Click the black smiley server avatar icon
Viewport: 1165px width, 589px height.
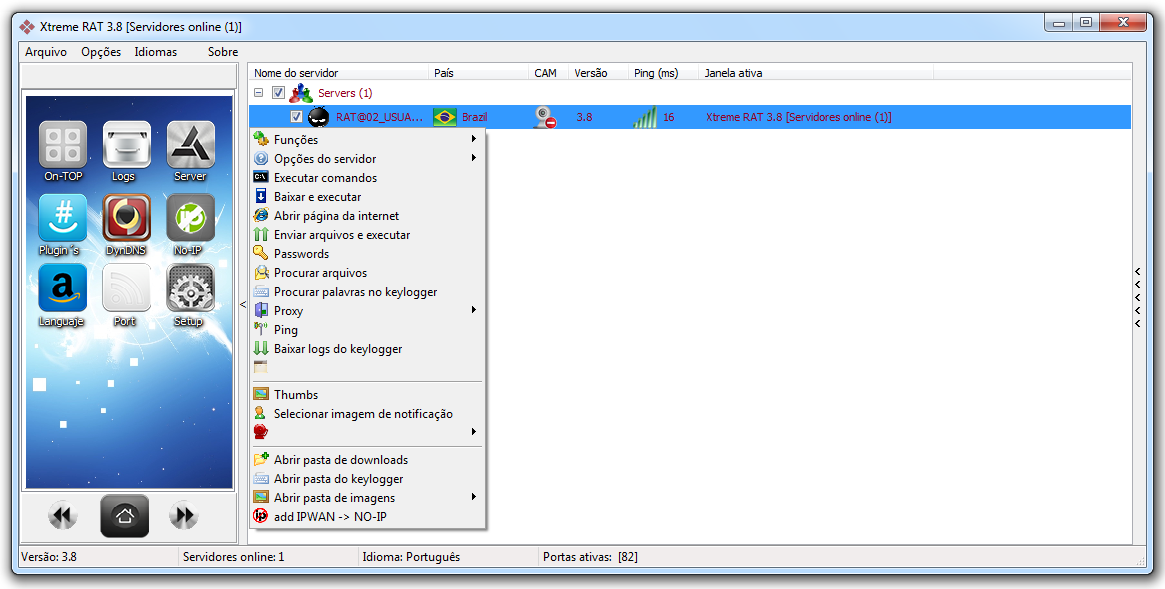click(x=319, y=117)
